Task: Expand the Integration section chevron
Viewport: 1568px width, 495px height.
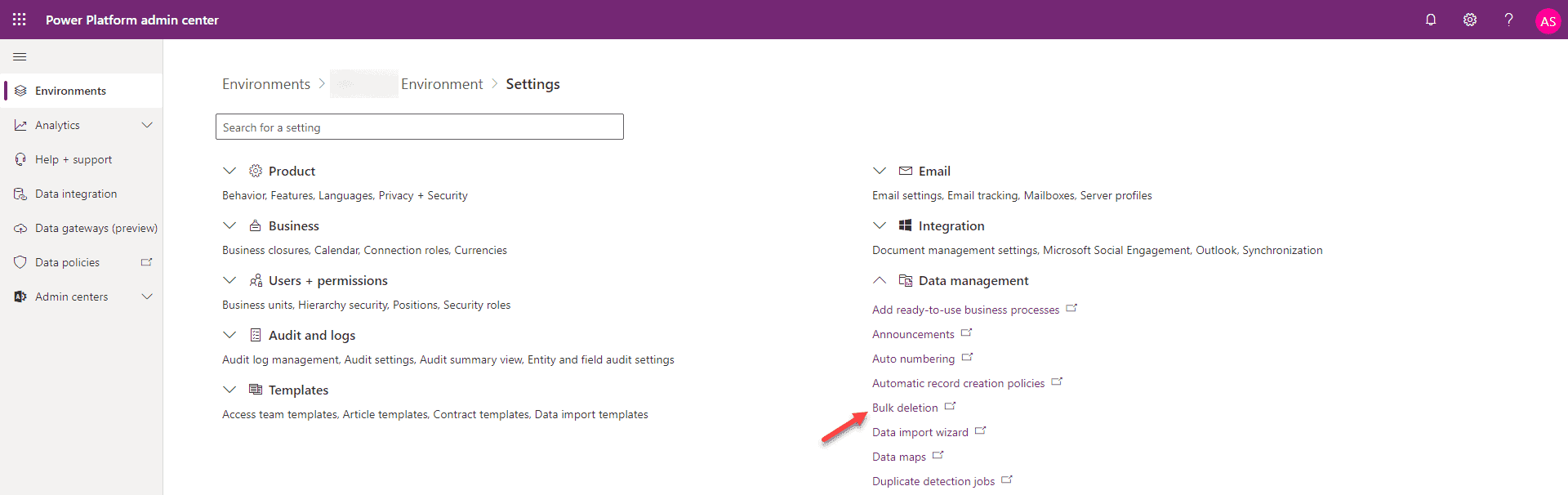Action: pyautogui.click(x=880, y=225)
